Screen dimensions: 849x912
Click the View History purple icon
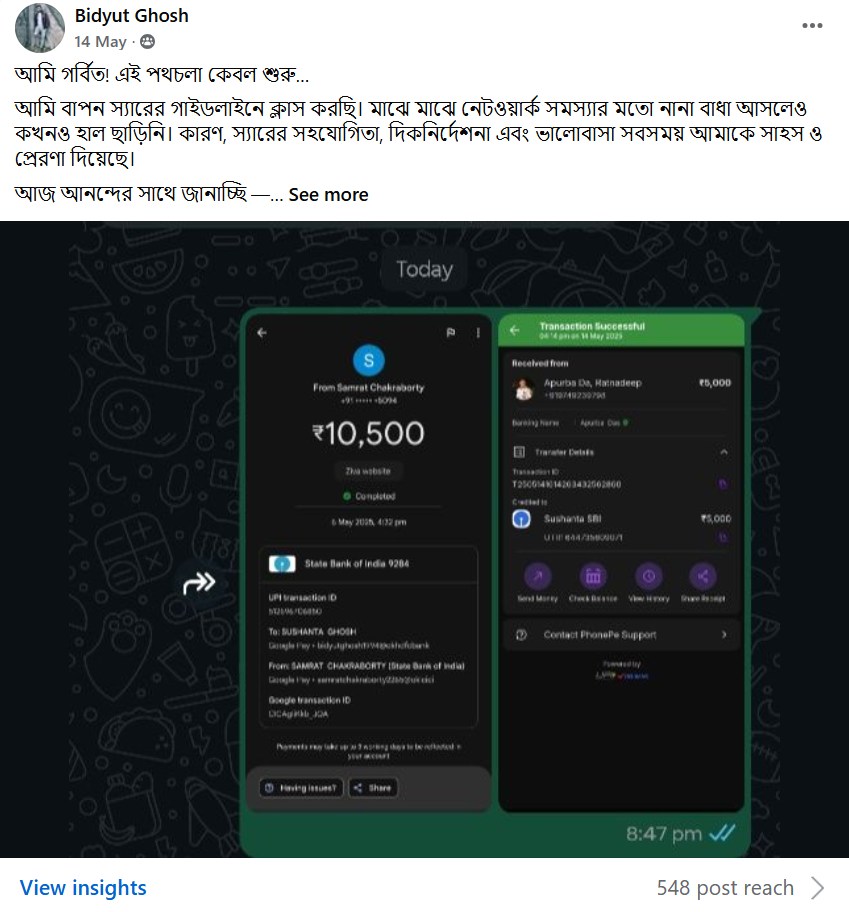tap(648, 576)
